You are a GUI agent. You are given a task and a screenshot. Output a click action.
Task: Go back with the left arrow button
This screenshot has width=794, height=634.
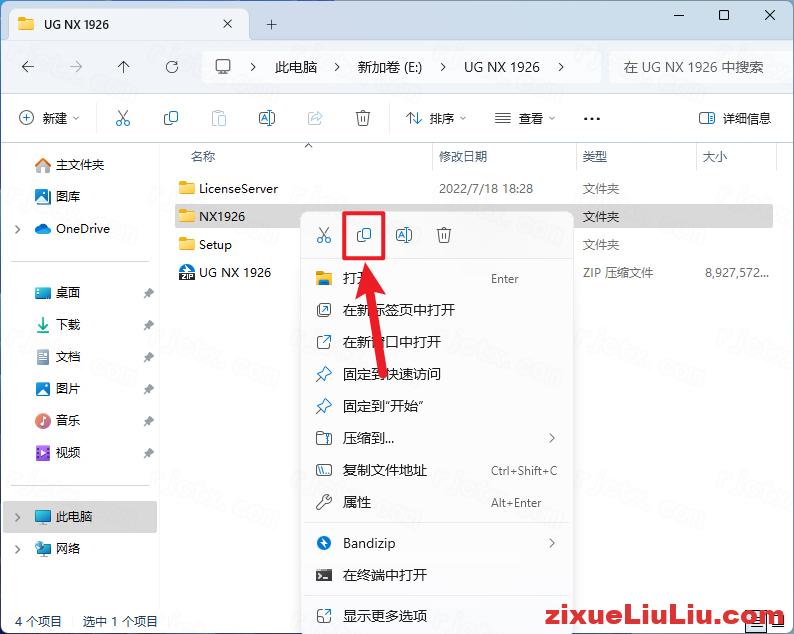coord(28,67)
